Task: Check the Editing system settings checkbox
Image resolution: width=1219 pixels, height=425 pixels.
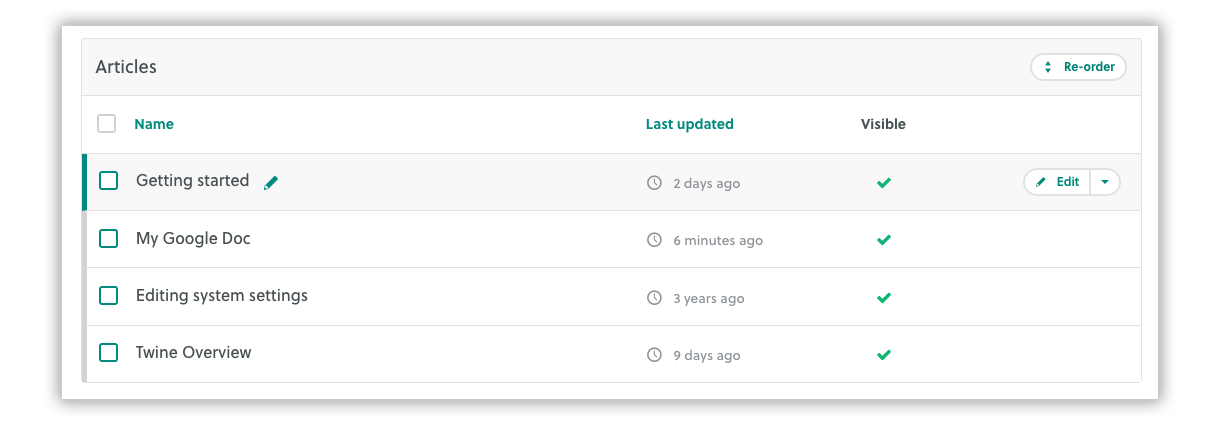Action: coord(109,296)
